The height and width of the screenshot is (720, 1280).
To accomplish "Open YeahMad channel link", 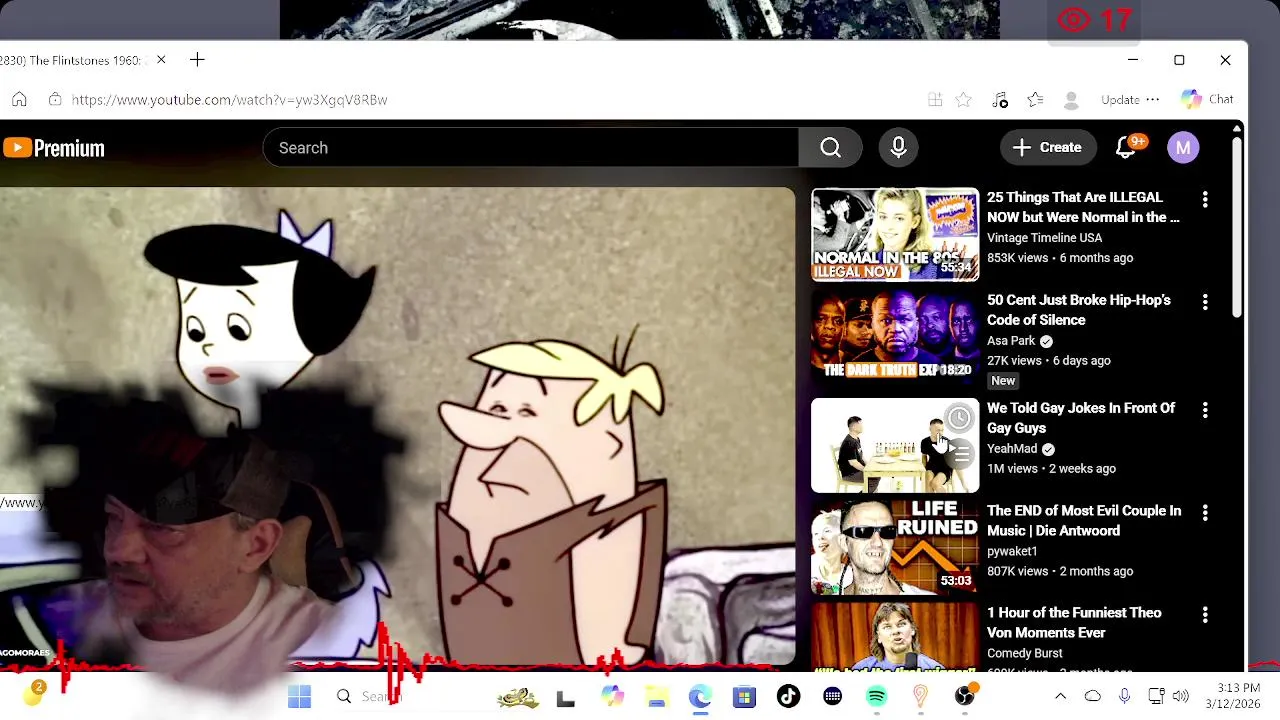I will coord(1012,449).
